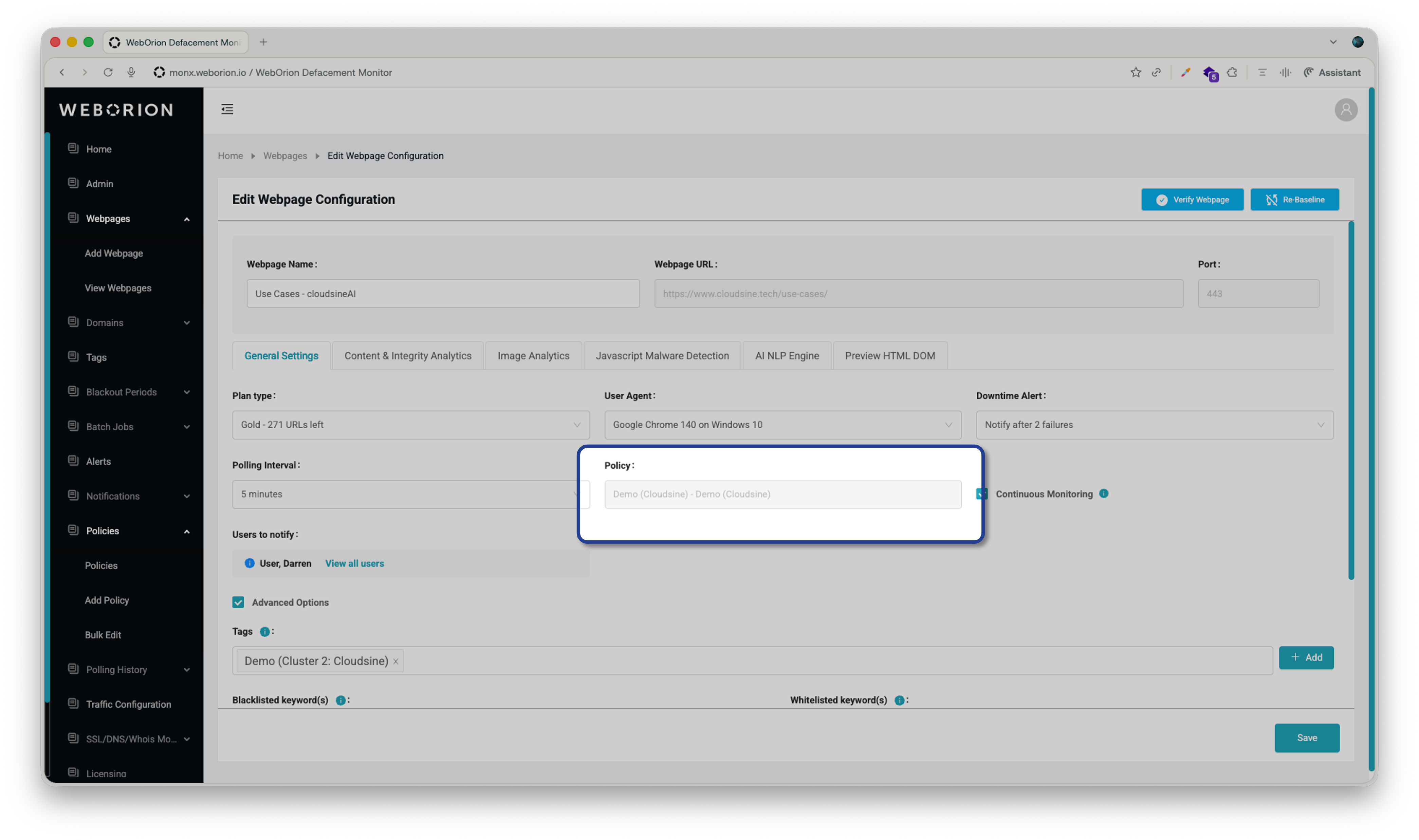Open the Preview HTML DOM tab
Screen dimensions: 1419x840
coord(890,355)
